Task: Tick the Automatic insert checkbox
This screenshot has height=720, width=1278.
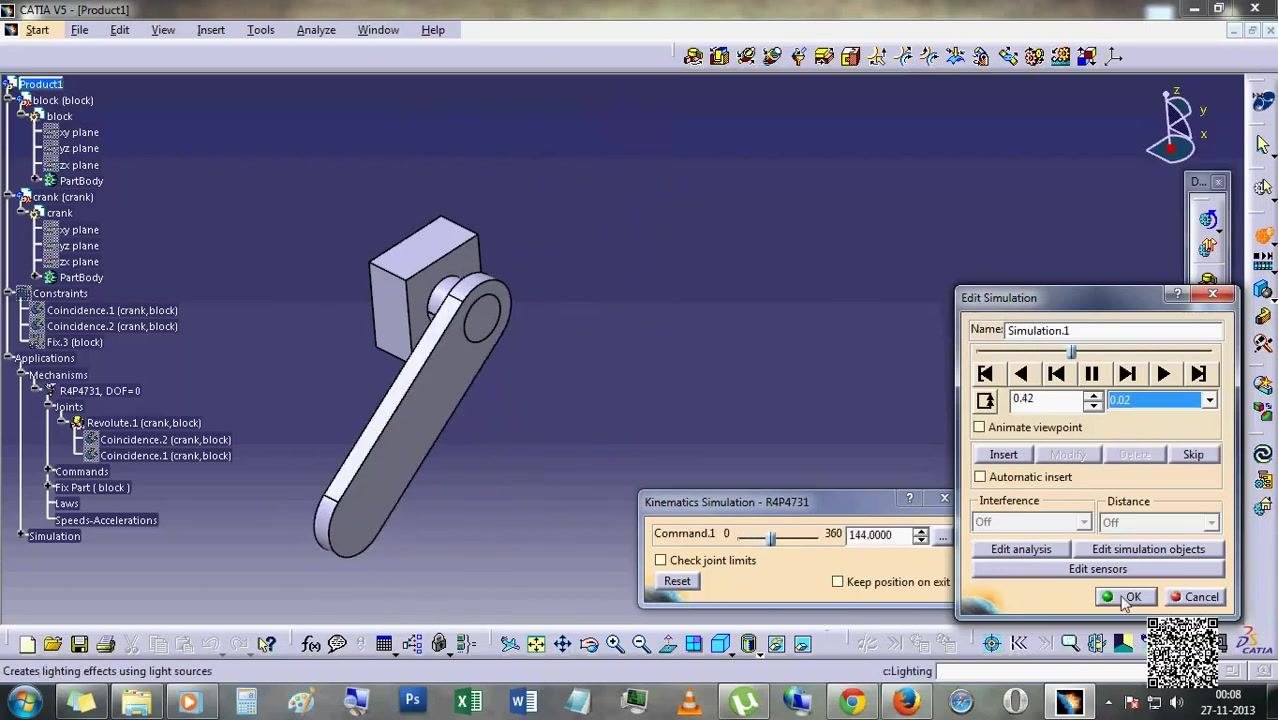Action: [980, 478]
